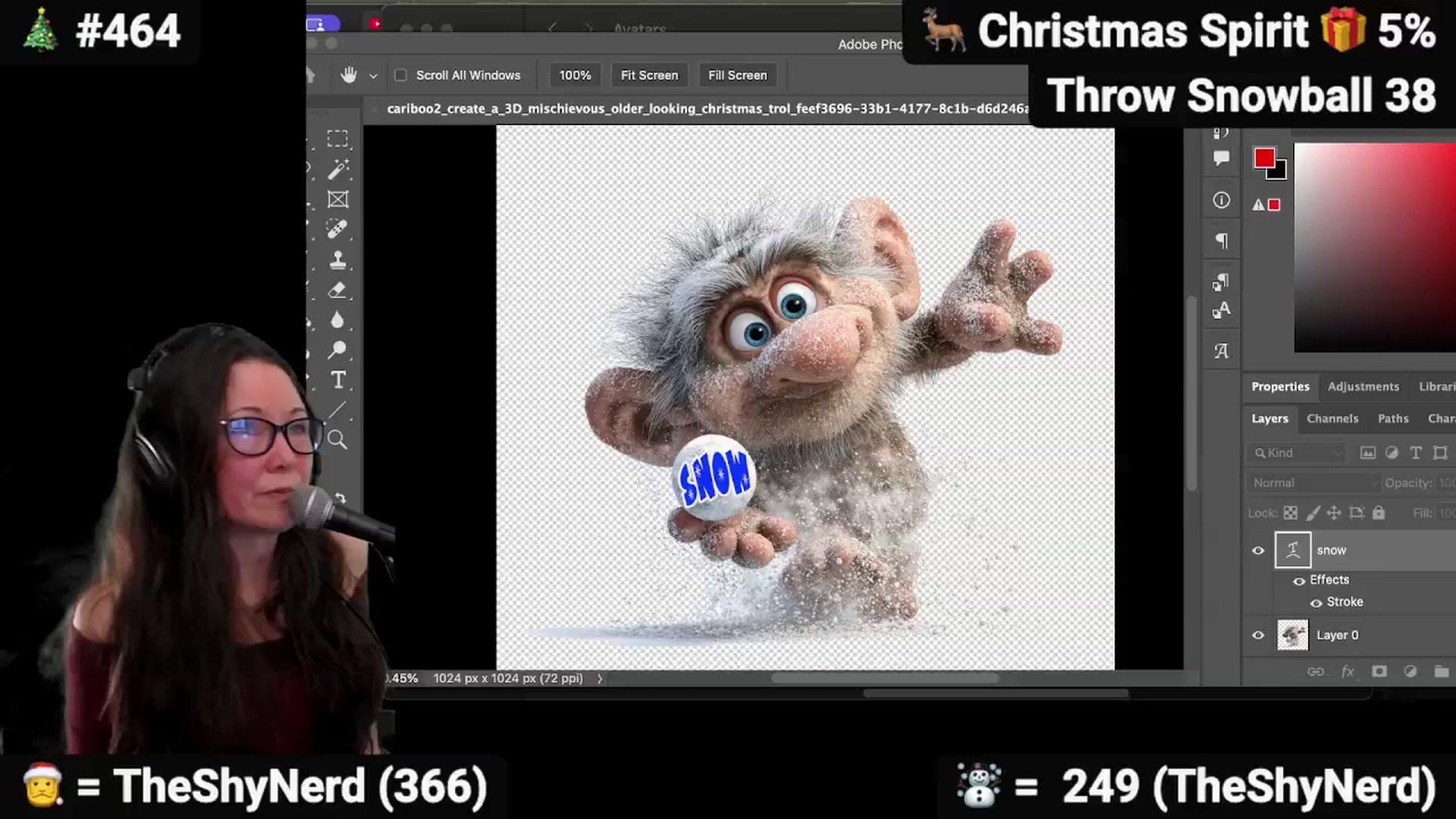The width and height of the screenshot is (1456, 819).
Task: Open the Comments panel icon
Action: click(x=1221, y=158)
